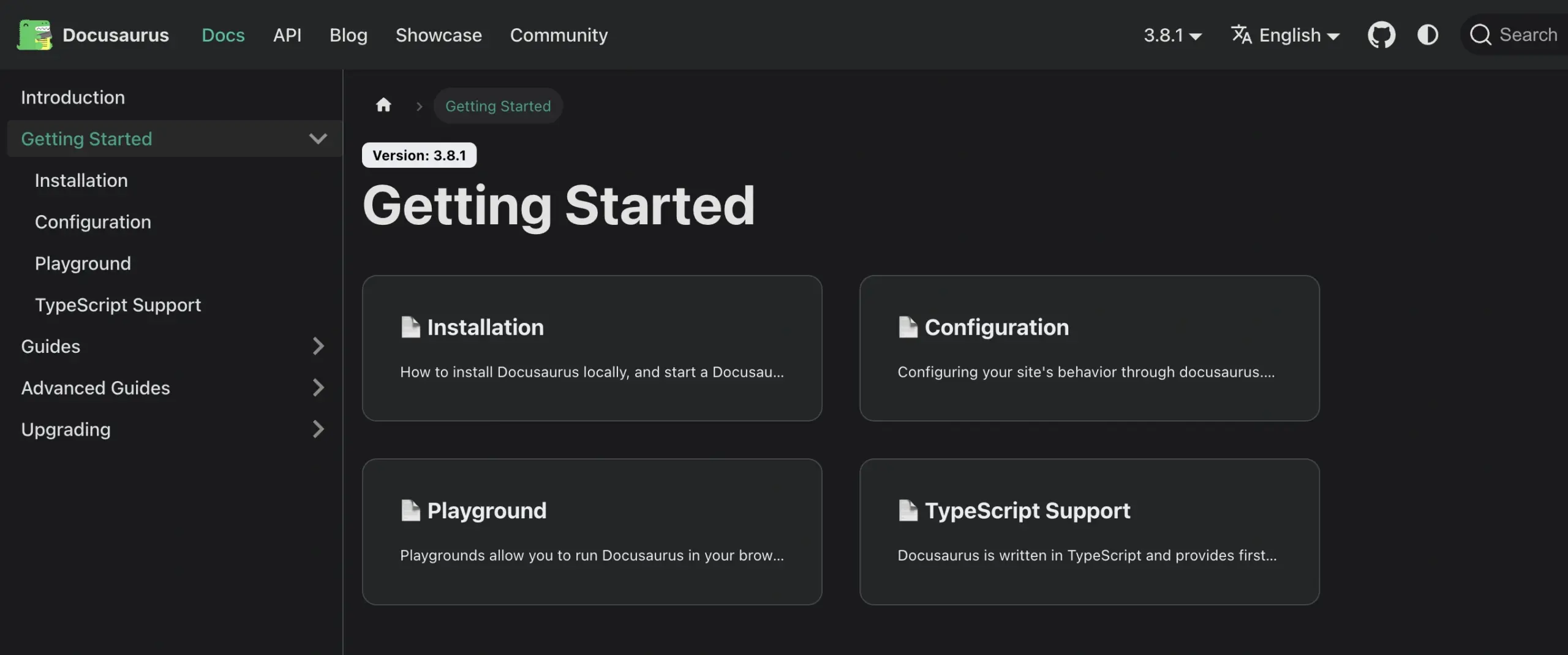Screen dimensions: 1568x655
Task: Expand the Advanced Guides chevron
Action: [318, 388]
